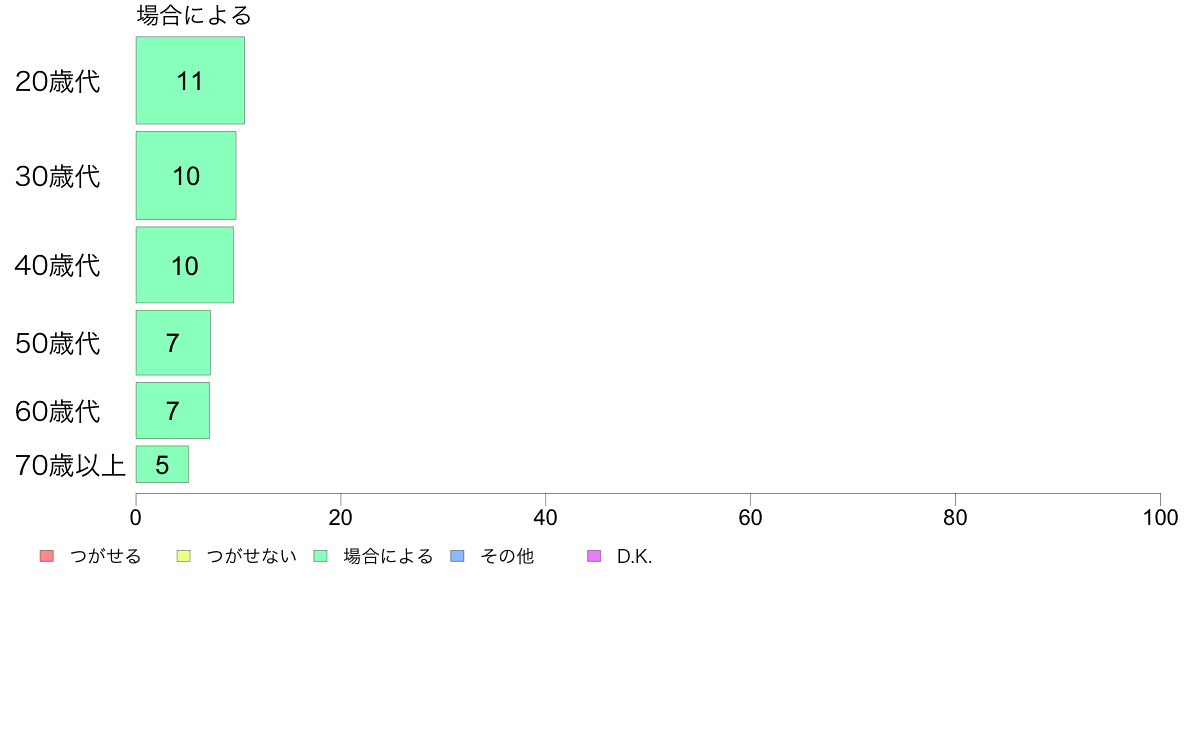Click the 場合による title above bars
The image size is (1188, 736).
point(194,15)
